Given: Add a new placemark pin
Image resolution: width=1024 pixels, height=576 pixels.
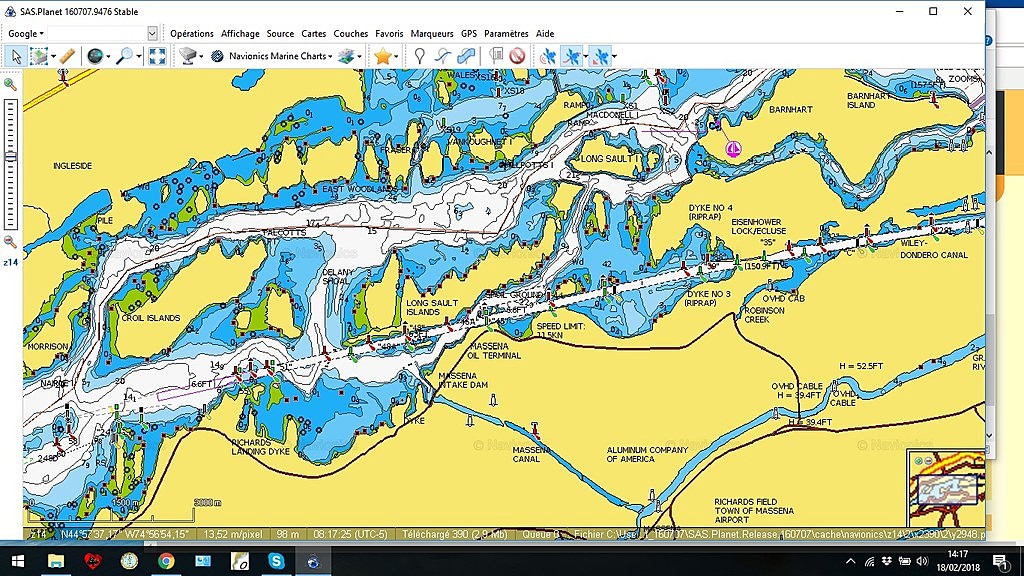Looking at the screenshot, I should click(x=419, y=56).
